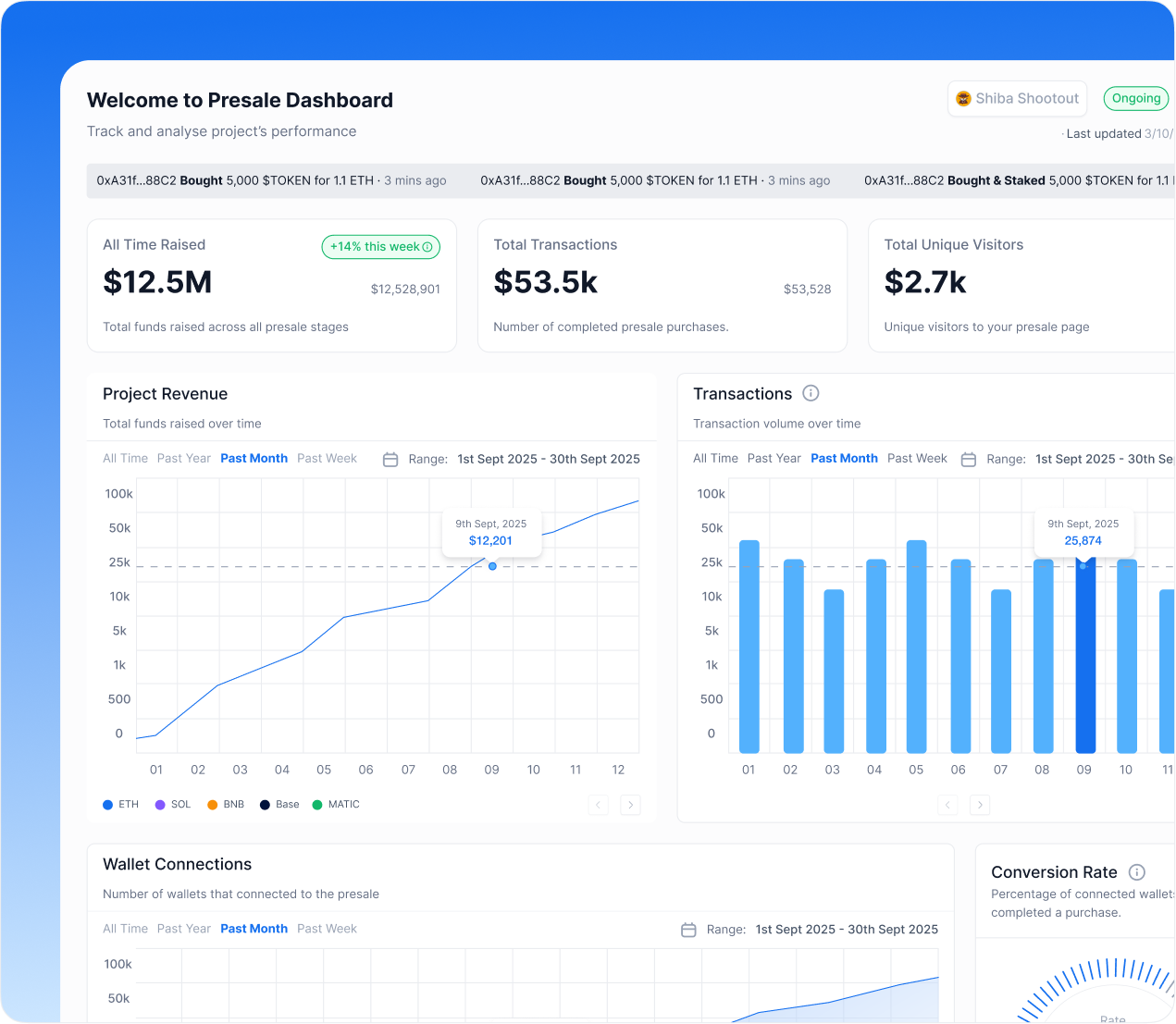
Task: Click the $12,201 tooltip value
Action: point(490,541)
